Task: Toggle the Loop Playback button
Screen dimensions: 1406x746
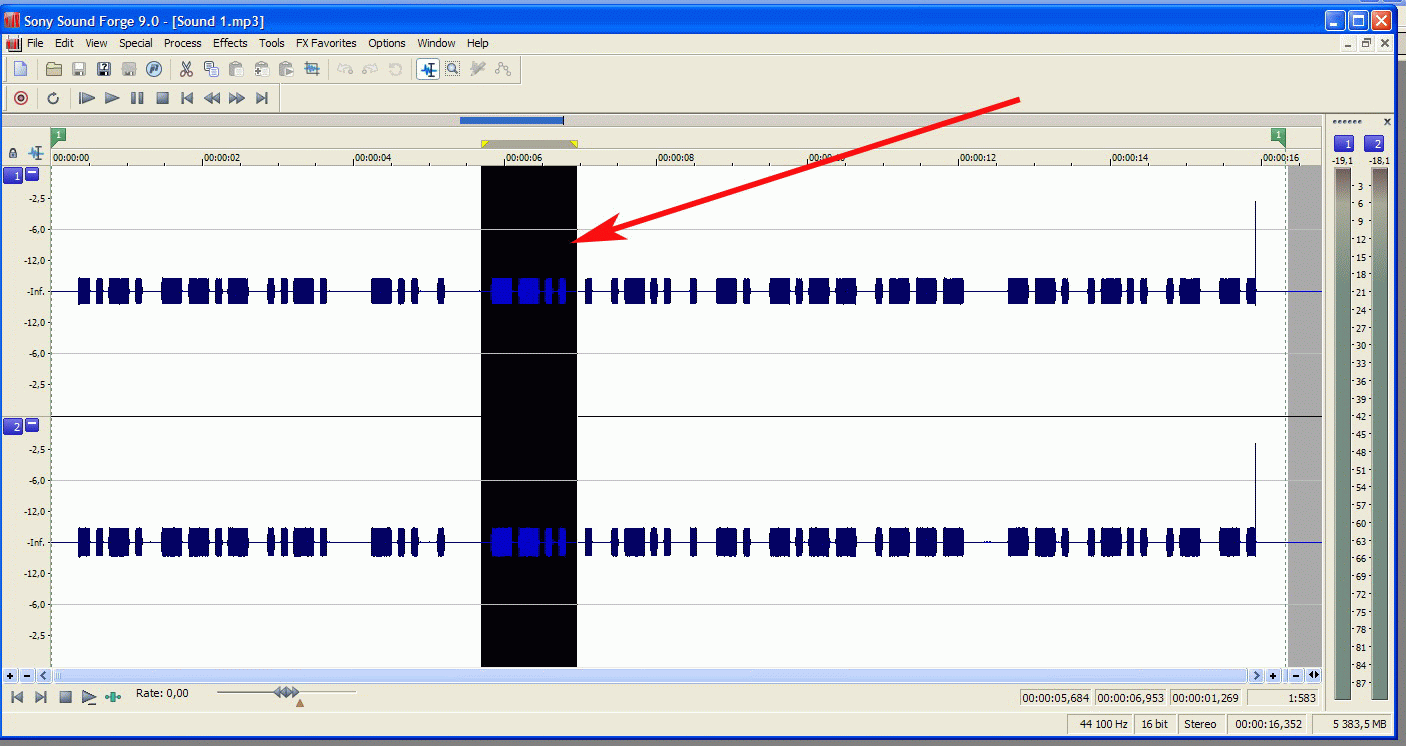Action: [53, 98]
